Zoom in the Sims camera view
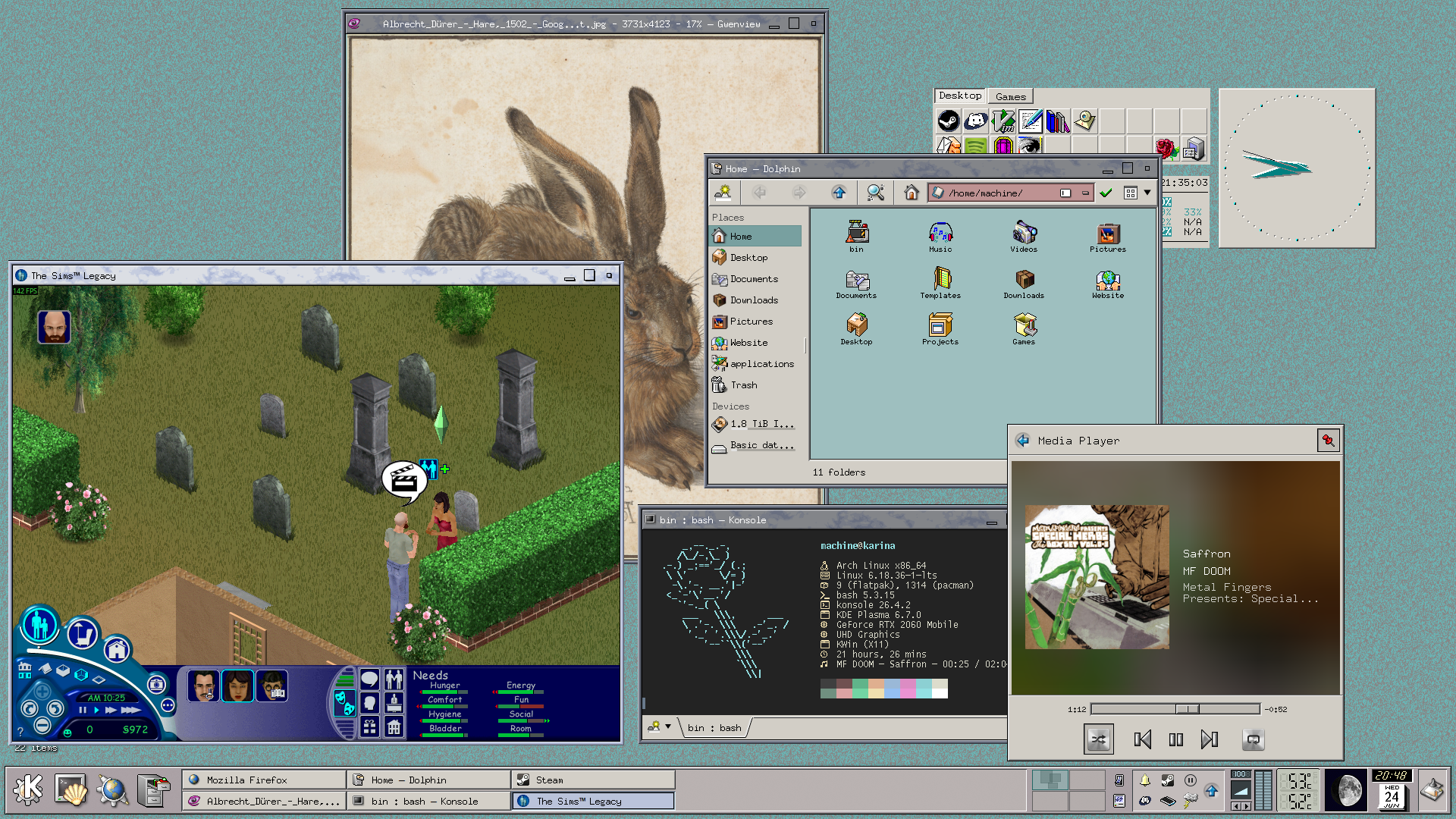Viewport: 1456px width, 819px height. pyautogui.click(x=42, y=691)
